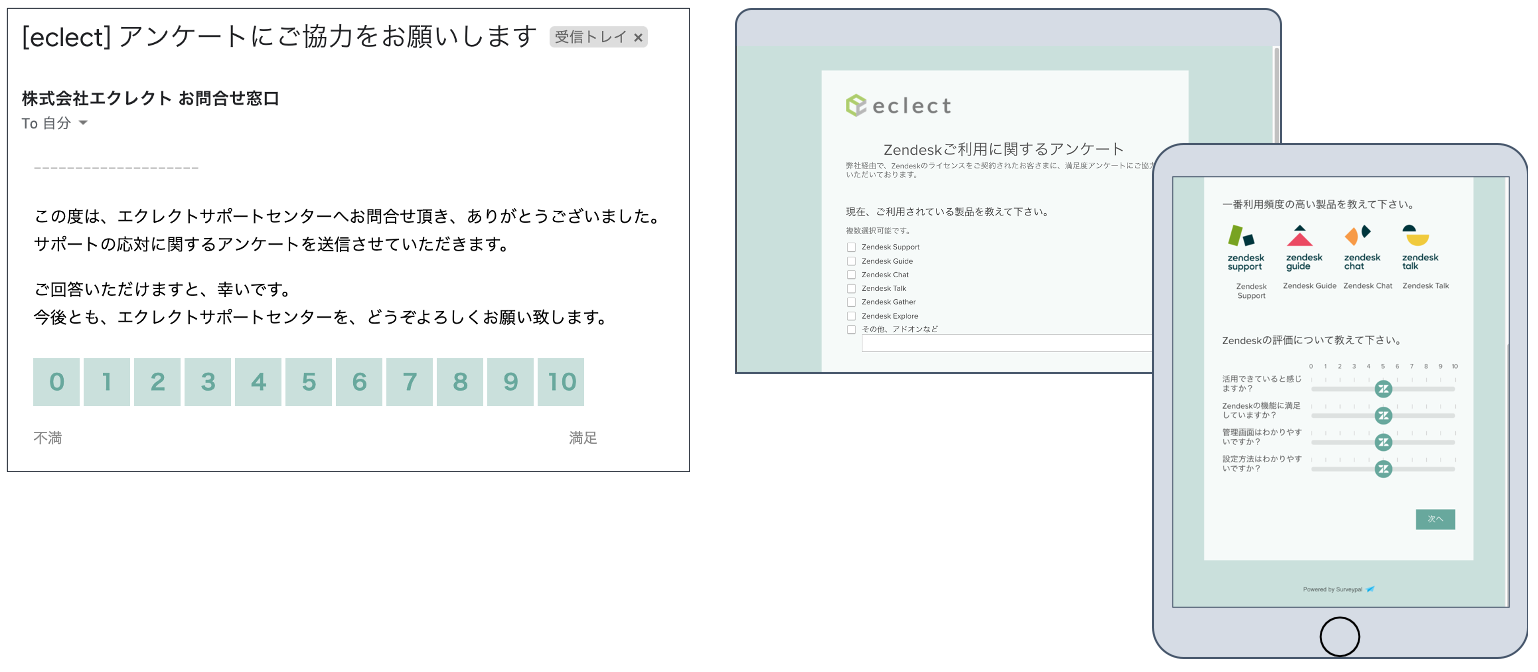Image resolution: width=1538 pixels, height=672 pixels.
Task: Check the Zendesk Talk checkbox
Action: point(851,288)
